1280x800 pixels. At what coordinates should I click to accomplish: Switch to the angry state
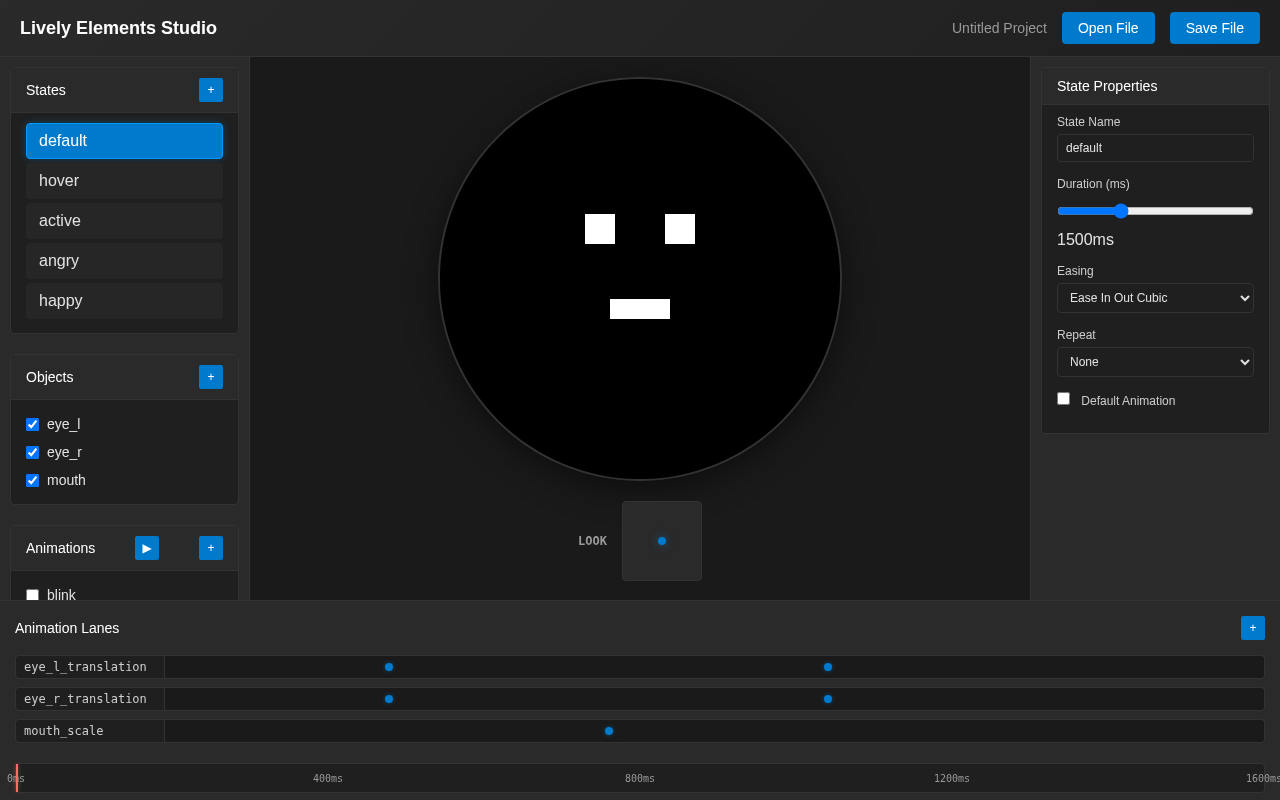click(124, 260)
